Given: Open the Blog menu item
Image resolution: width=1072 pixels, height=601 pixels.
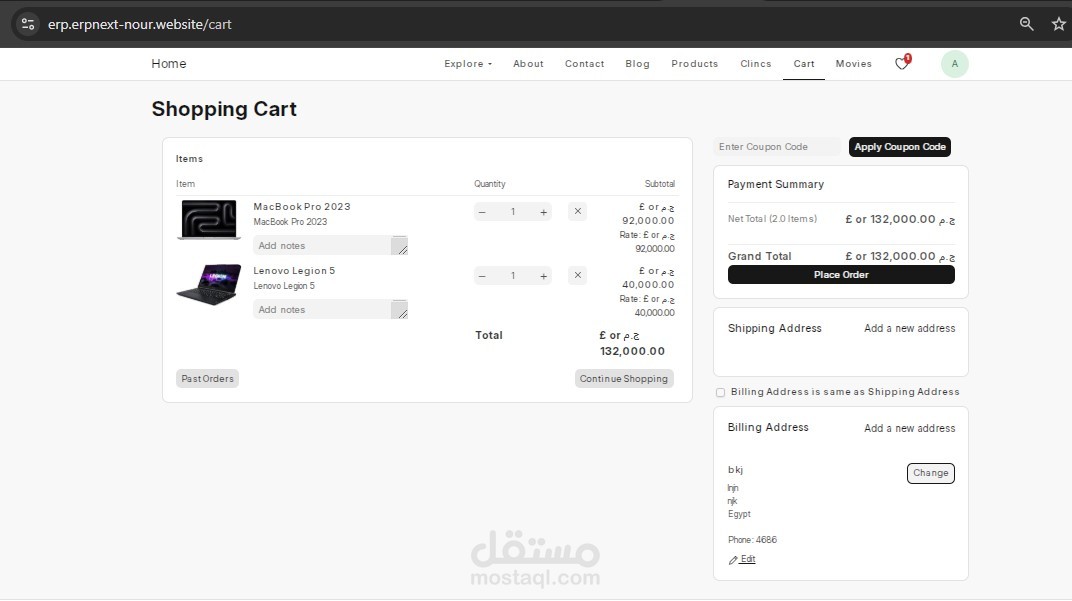Looking at the screenshot, I should tap(637, 64).
